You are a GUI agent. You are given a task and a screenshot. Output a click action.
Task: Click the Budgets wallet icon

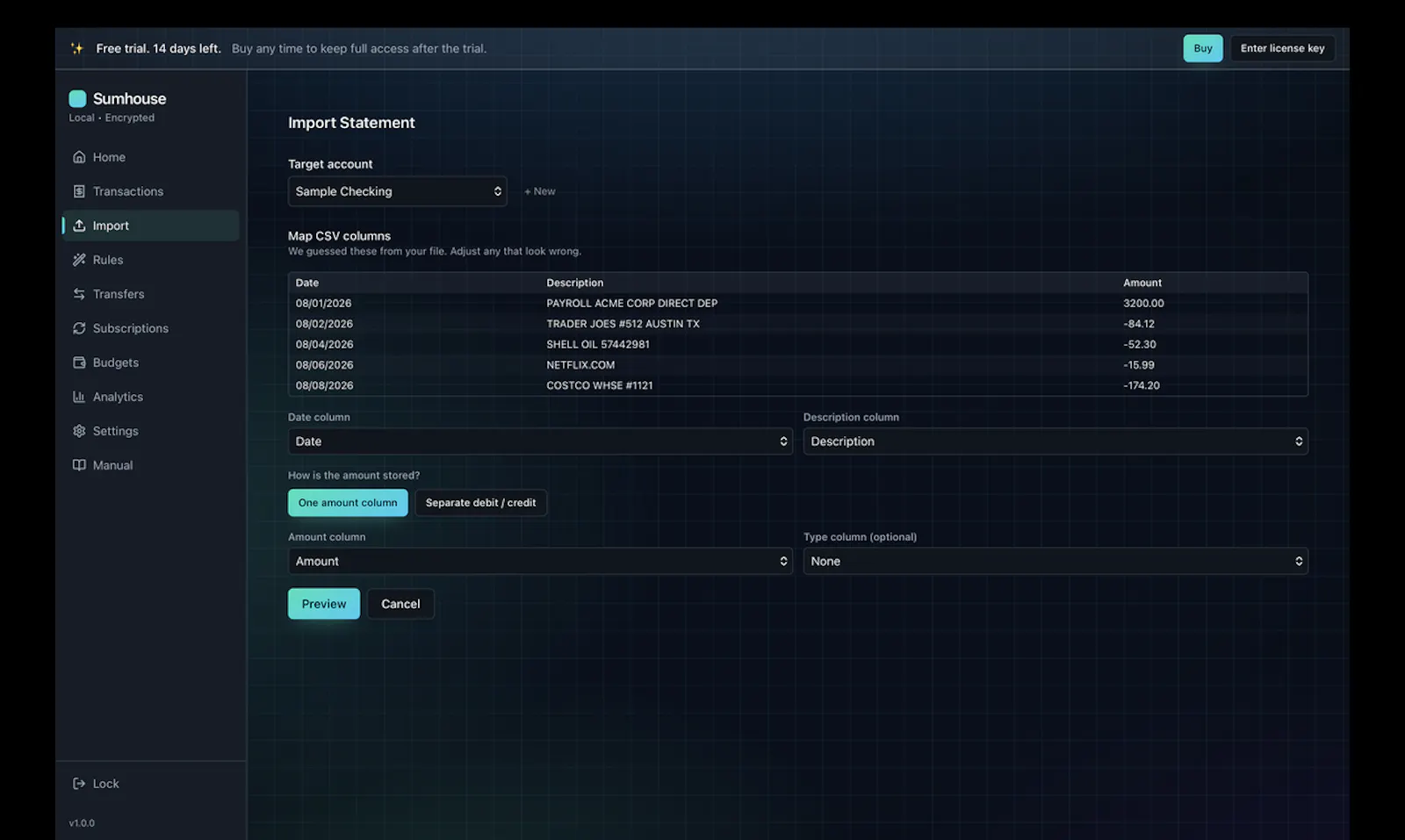tap(79, 363)
